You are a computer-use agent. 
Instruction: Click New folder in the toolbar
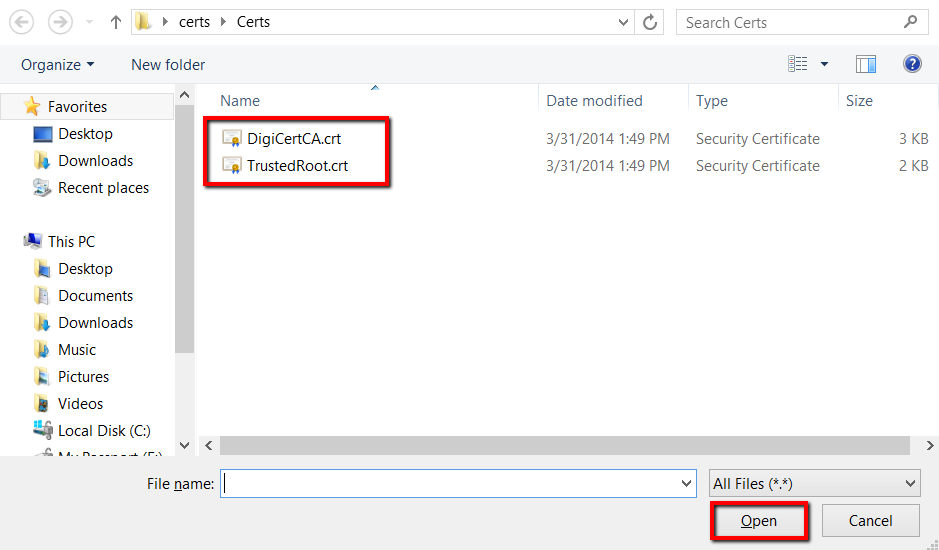coord(168,64)
